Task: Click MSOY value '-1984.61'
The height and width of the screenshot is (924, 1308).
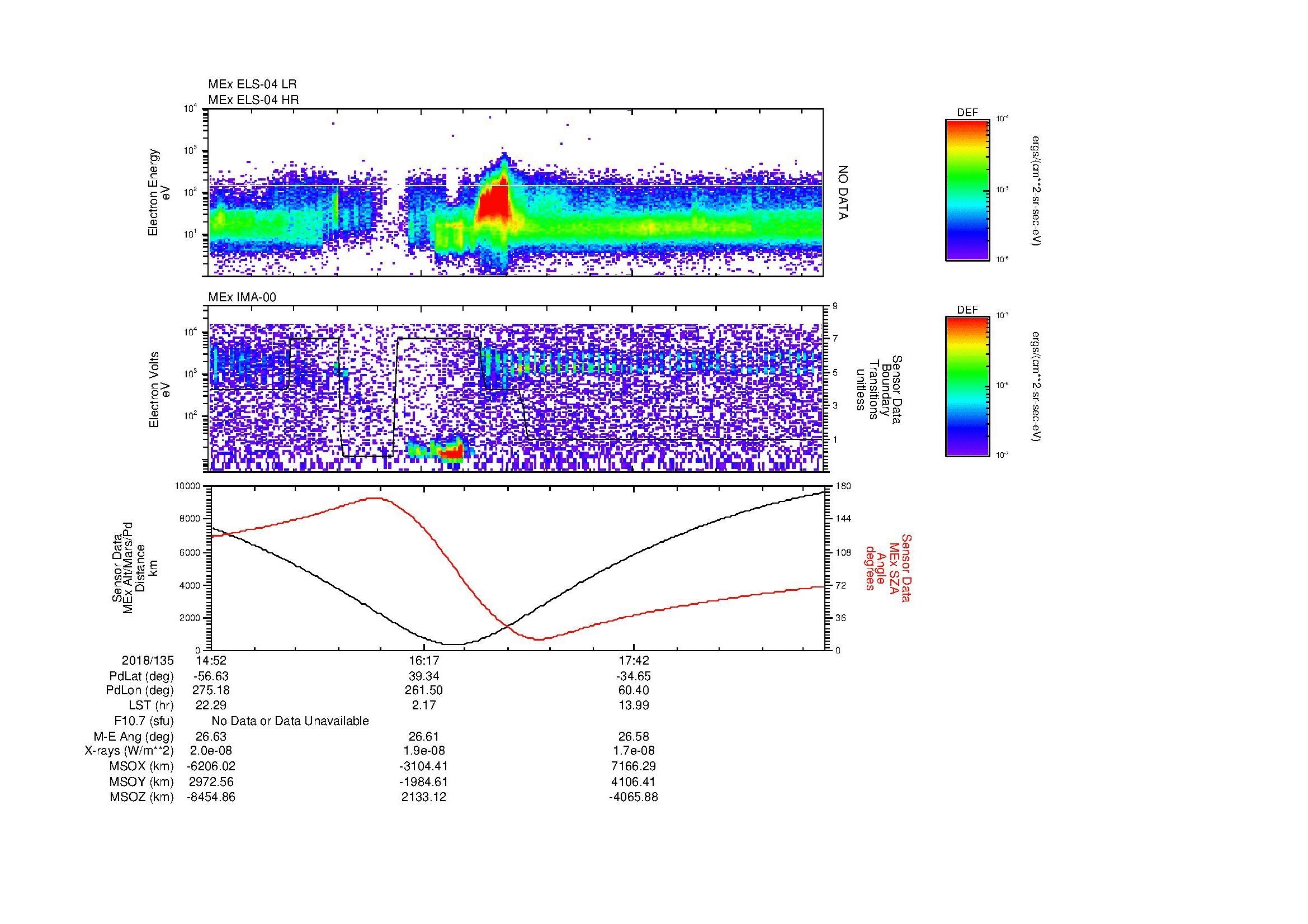Action: coord(424,781)
